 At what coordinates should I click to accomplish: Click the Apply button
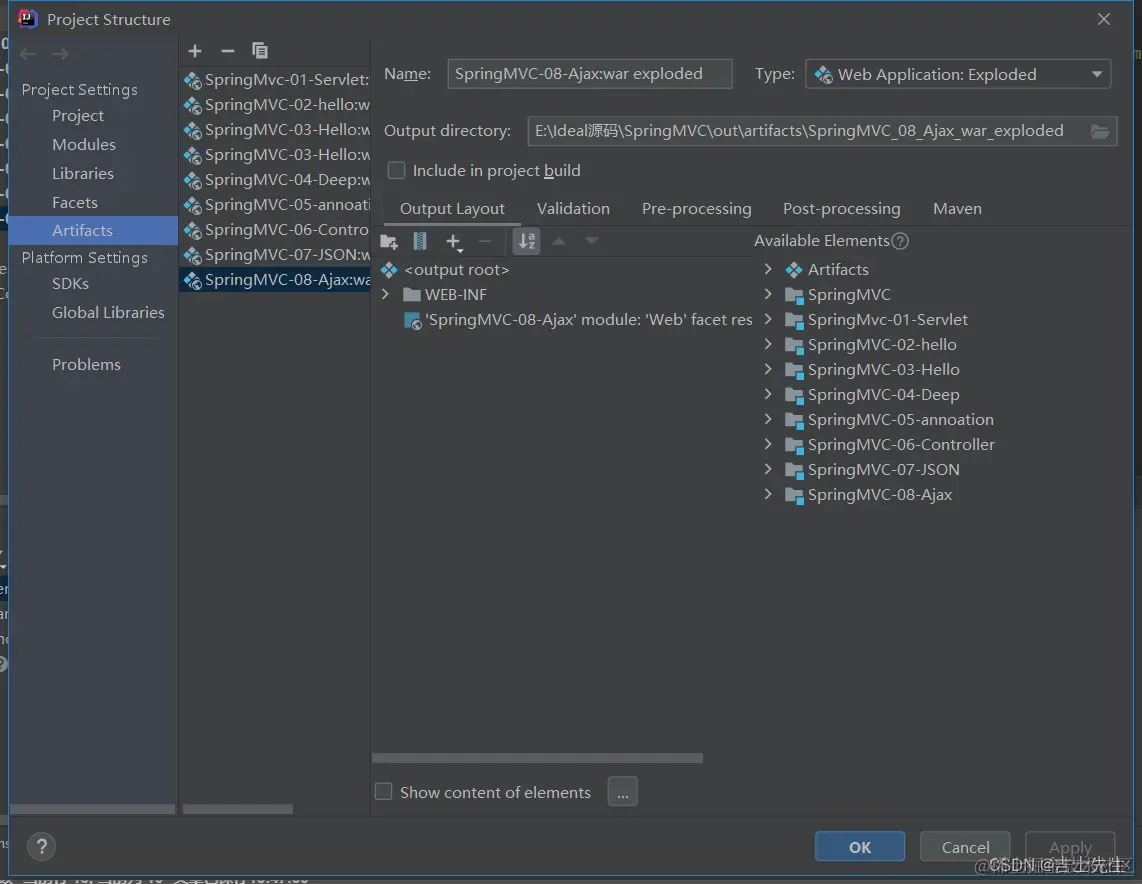pyautogui.click(x=1070, y=847)
